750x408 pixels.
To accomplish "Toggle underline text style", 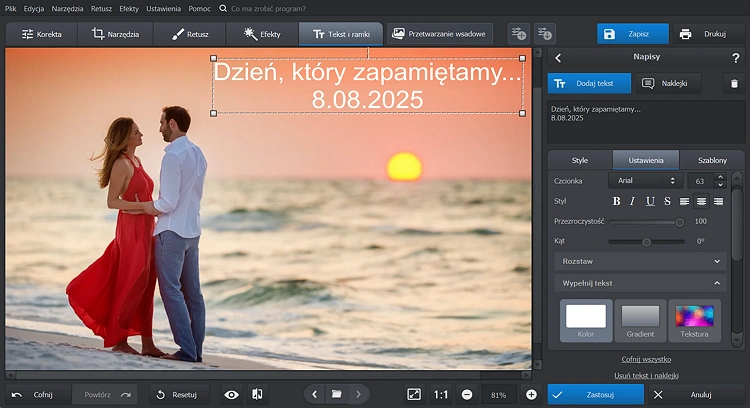I will coord(650,201).
